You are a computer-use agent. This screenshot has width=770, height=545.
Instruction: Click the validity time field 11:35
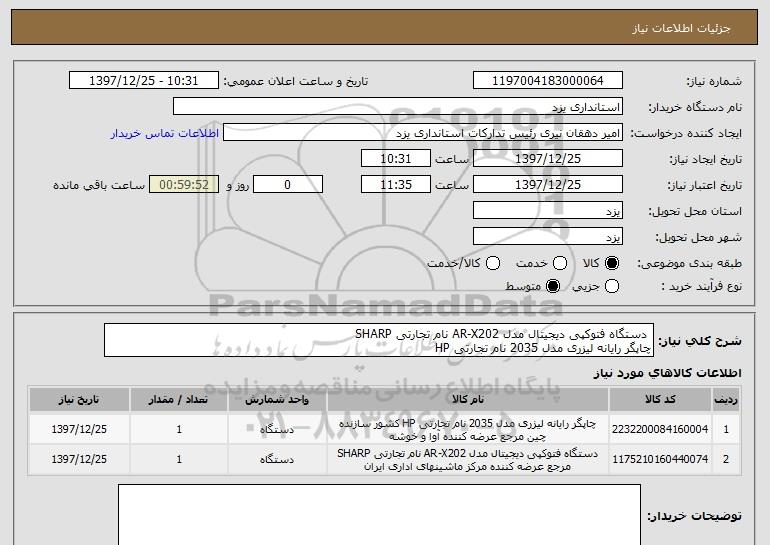pyautogui.click(x=396, y=185)
